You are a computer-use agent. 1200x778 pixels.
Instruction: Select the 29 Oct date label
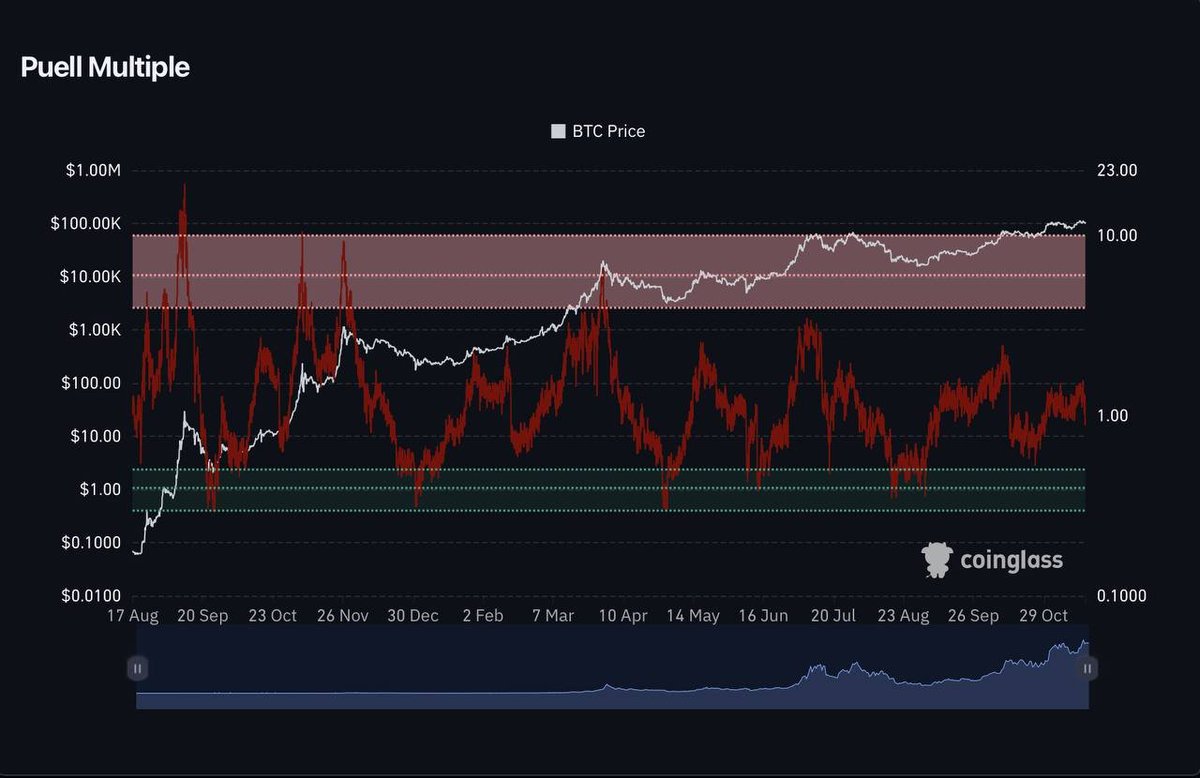pyautogui.click(x=1043, y=615)
